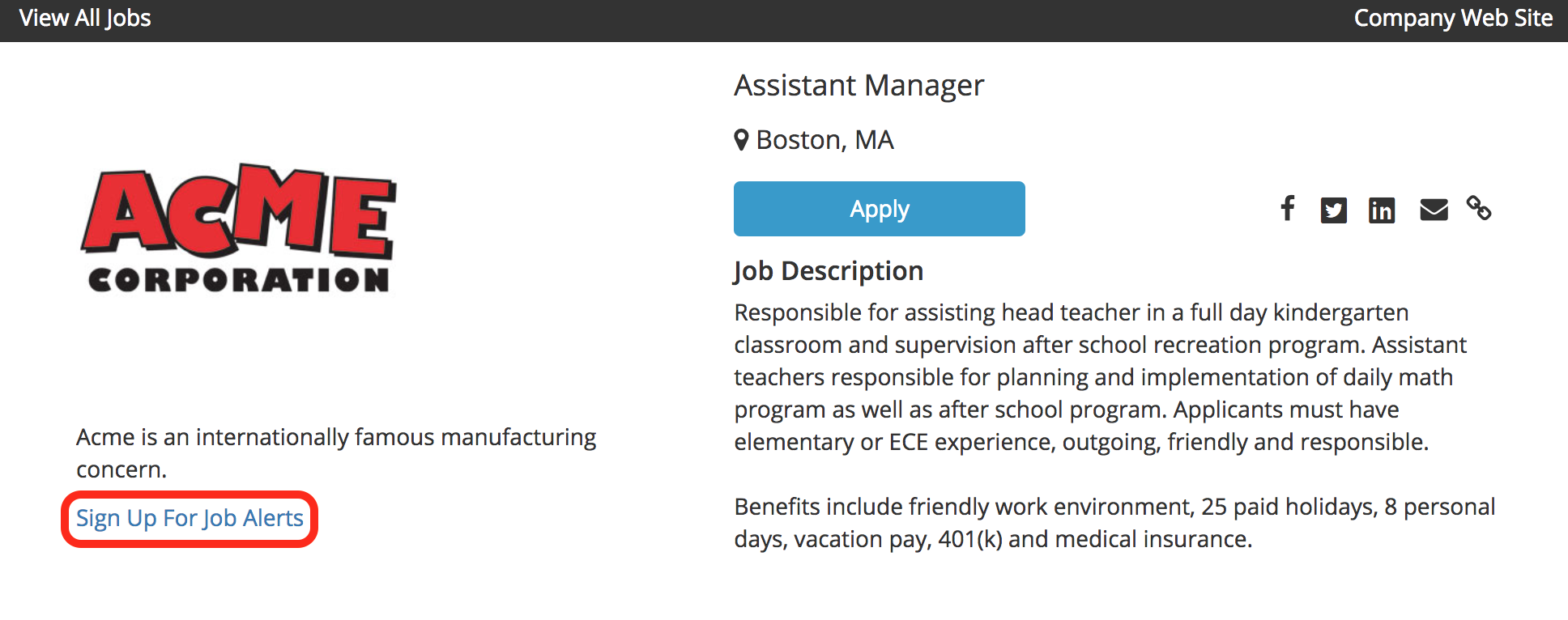Sign Up For Job Alerts
The image size is (1568, 620).
point(189,518)
